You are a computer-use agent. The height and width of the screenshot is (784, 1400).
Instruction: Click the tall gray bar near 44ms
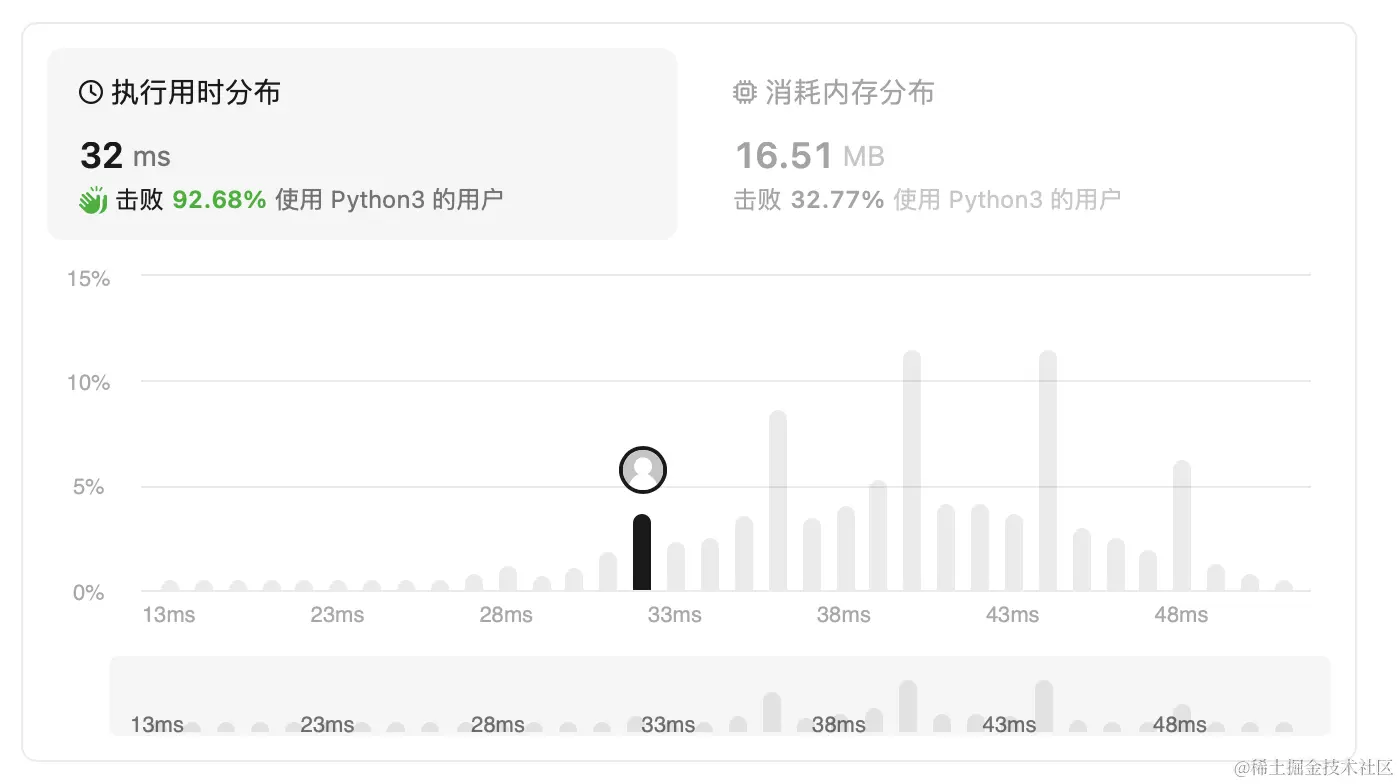(x=1048, y=471)
